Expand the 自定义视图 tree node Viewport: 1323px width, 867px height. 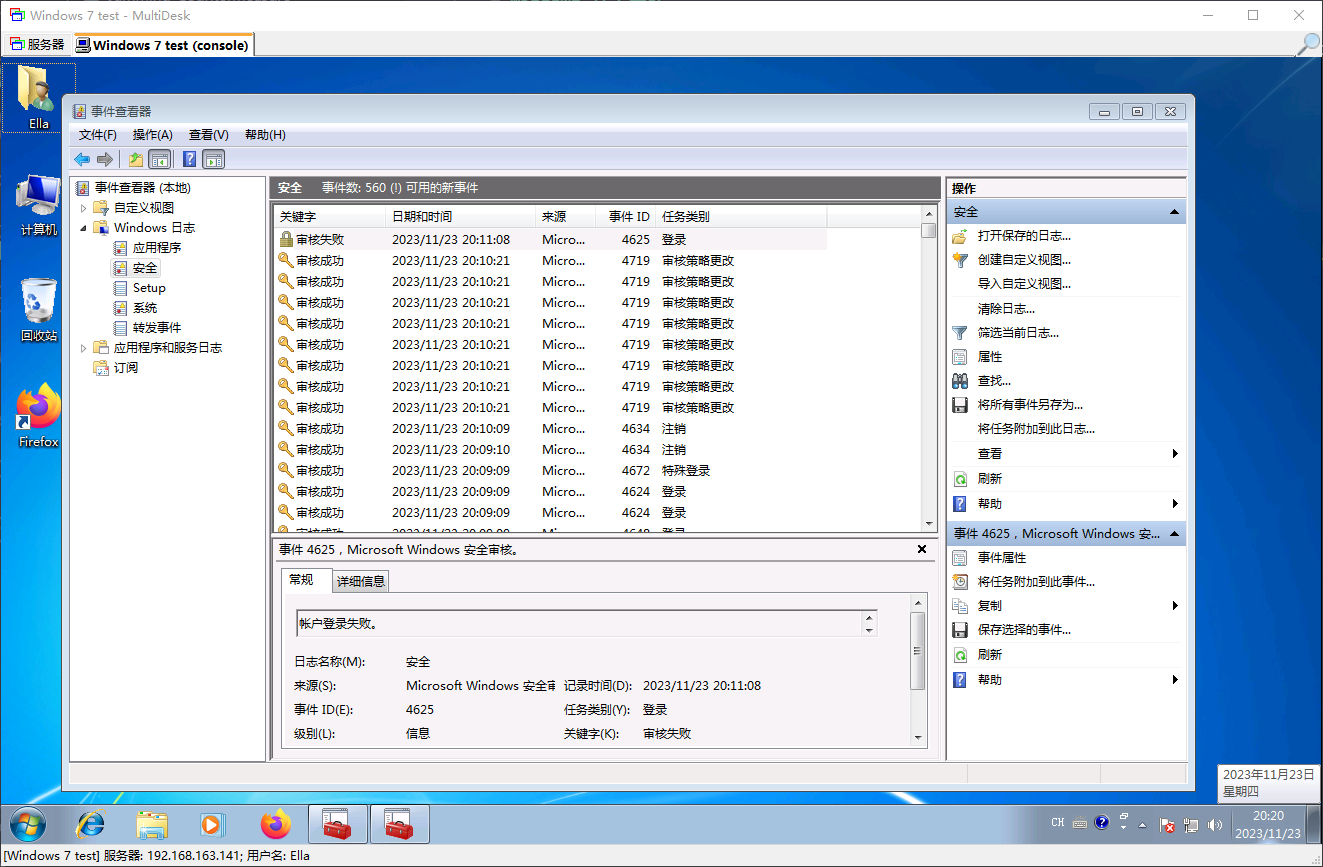83,208
